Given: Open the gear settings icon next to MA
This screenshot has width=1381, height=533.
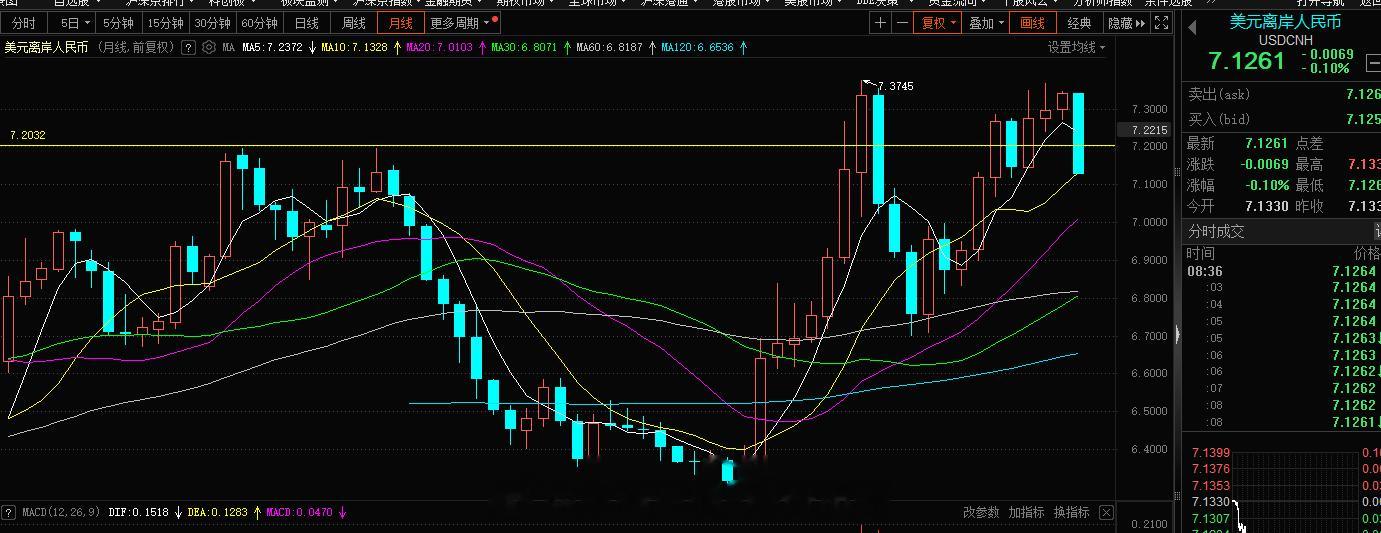Looking at the screenshot, I should coord(208,47).
